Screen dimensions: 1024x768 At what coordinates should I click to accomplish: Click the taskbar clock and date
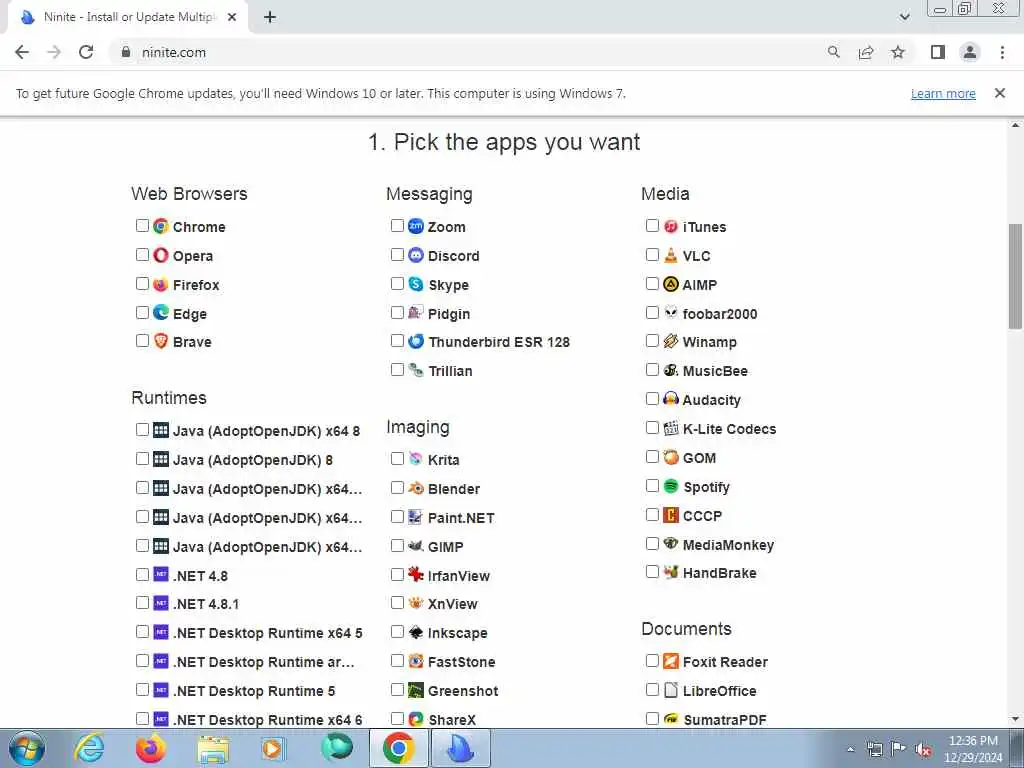(x=973, y=749)
